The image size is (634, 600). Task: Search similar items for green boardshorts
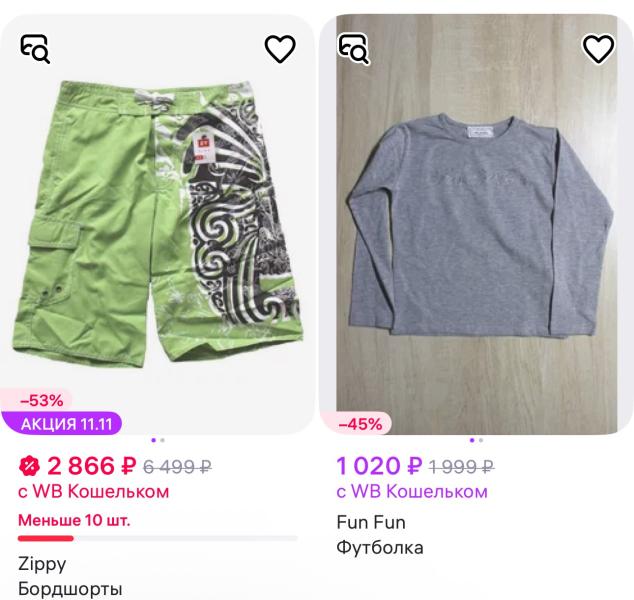click(35, 47)
